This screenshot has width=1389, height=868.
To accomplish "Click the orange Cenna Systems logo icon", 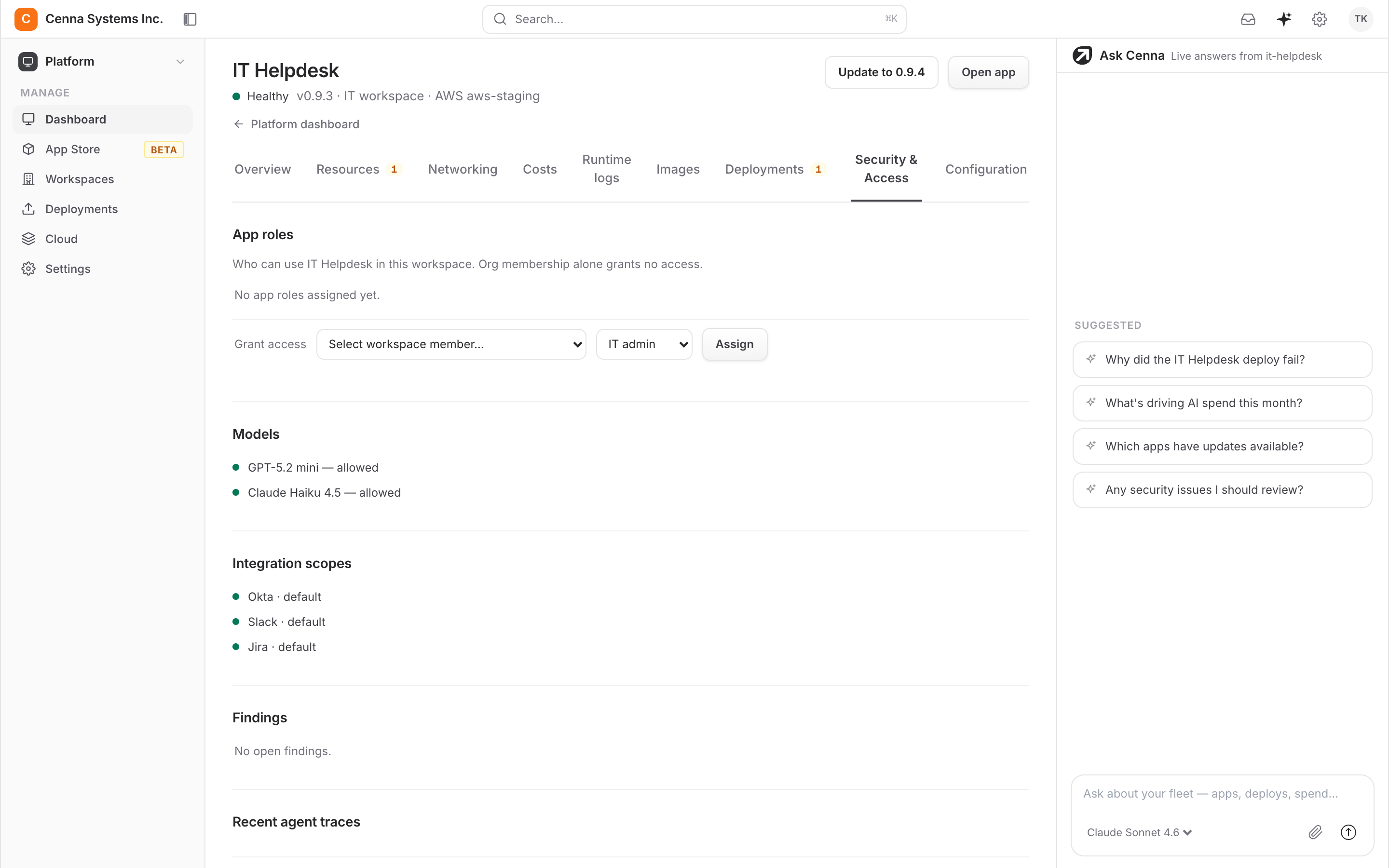I will [x=26, y=19].
